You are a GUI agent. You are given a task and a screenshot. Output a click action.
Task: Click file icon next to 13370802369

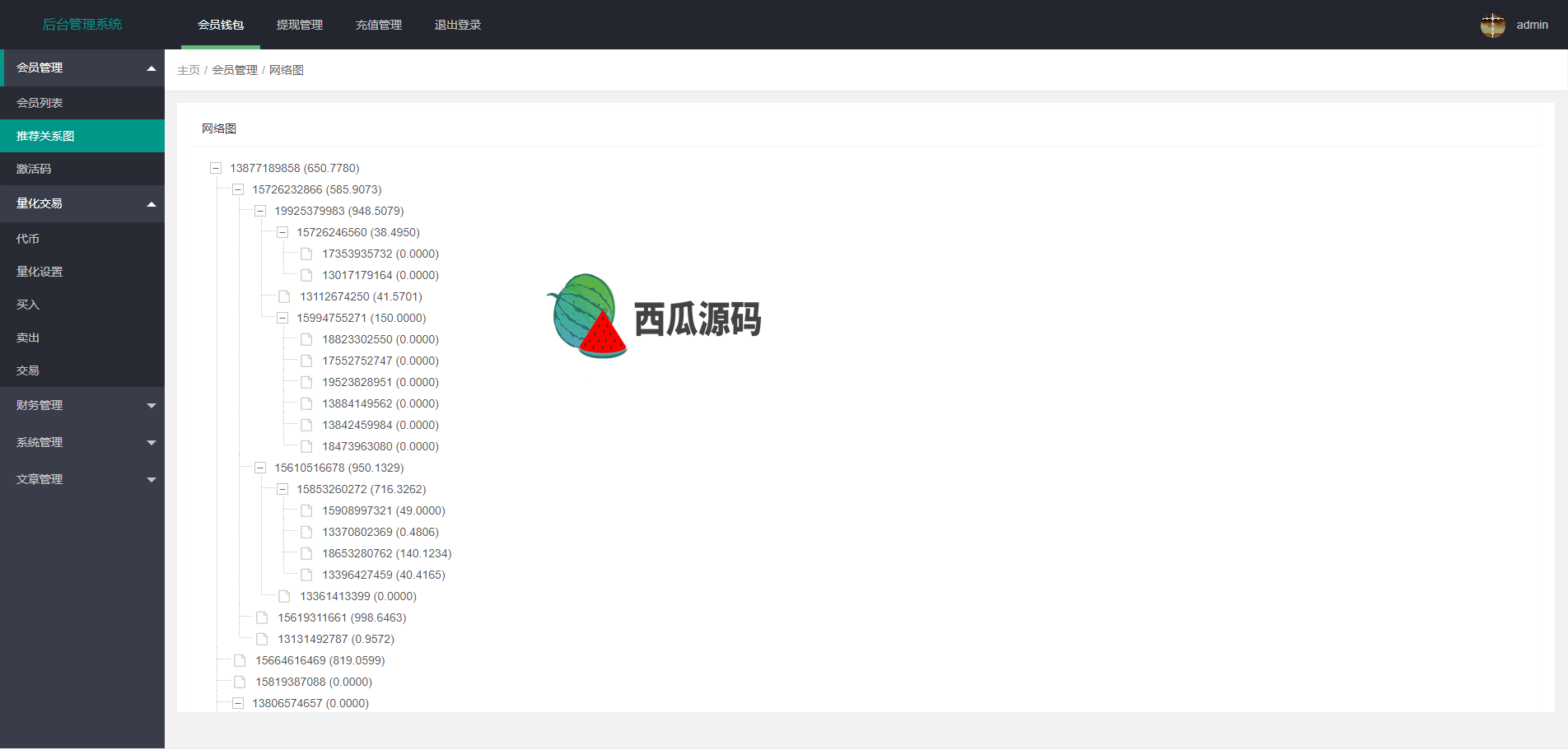coord(306,532)
